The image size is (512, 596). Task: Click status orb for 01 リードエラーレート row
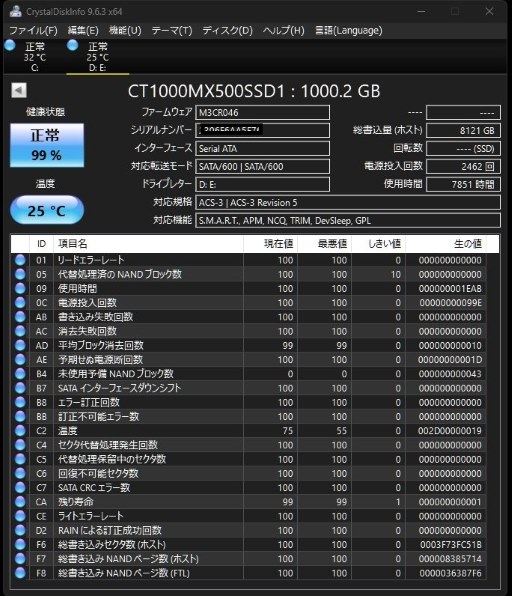point(20,260)
